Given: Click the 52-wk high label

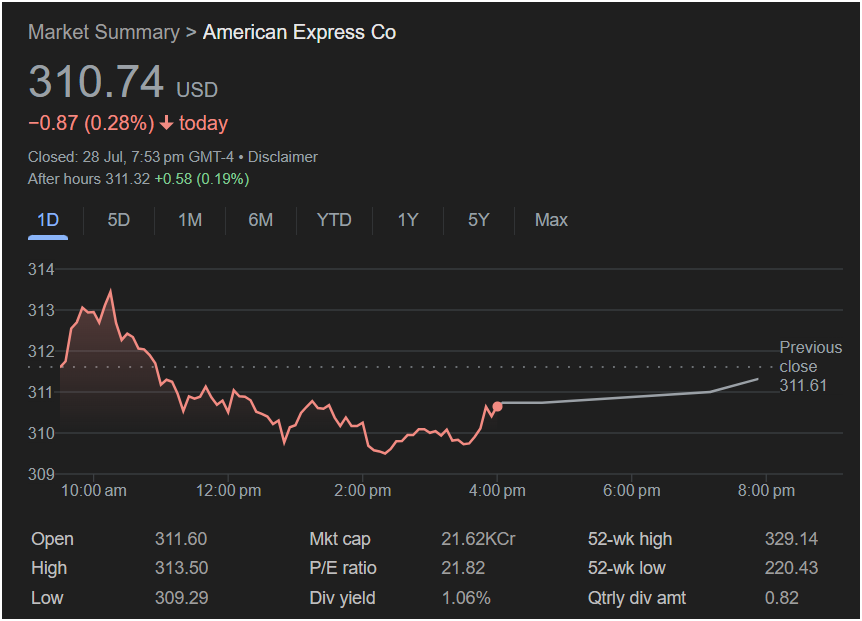Looking at the screenshot, I should coord(630,539).
